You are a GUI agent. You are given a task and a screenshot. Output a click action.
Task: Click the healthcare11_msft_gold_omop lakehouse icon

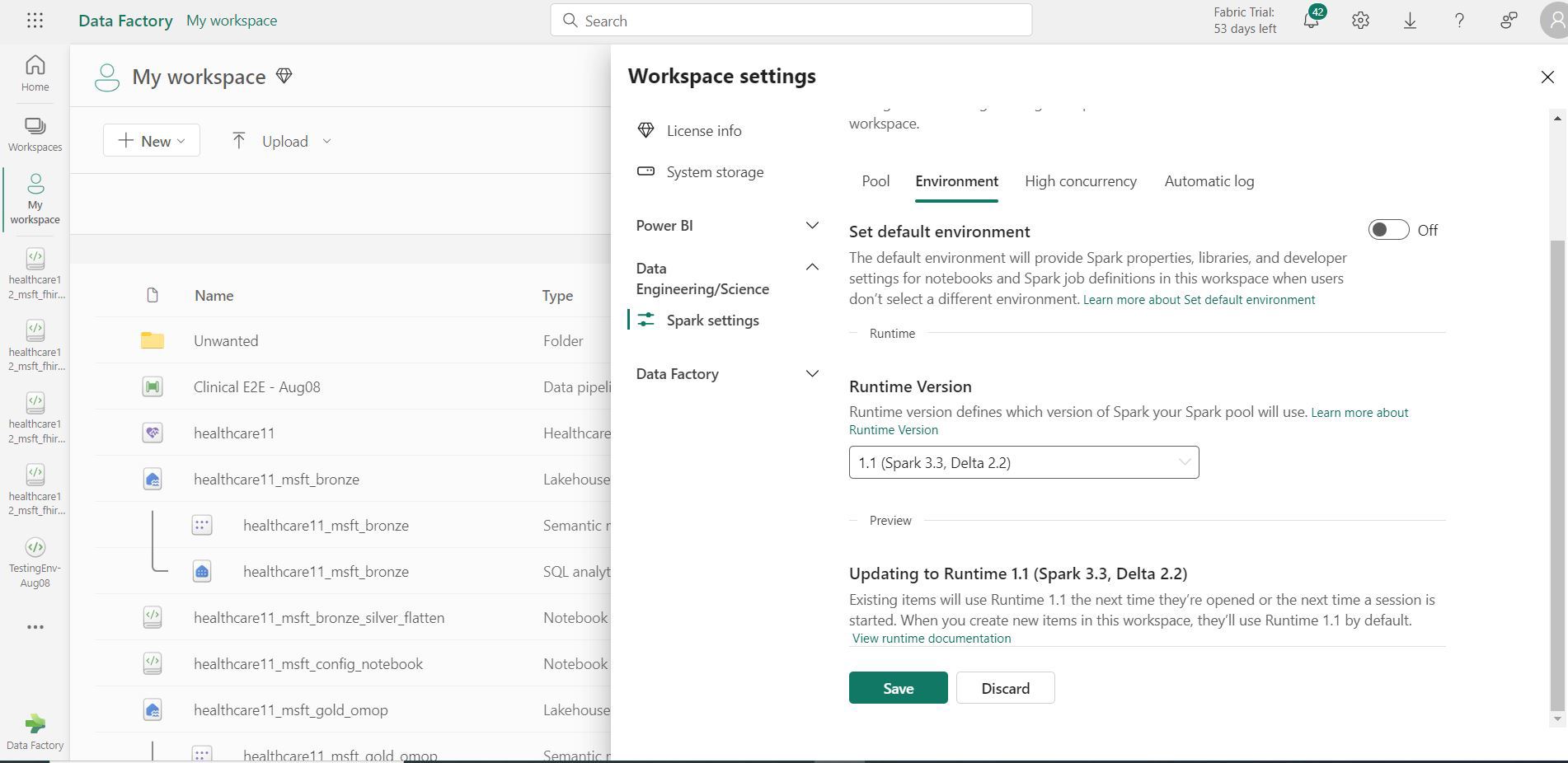152,709
